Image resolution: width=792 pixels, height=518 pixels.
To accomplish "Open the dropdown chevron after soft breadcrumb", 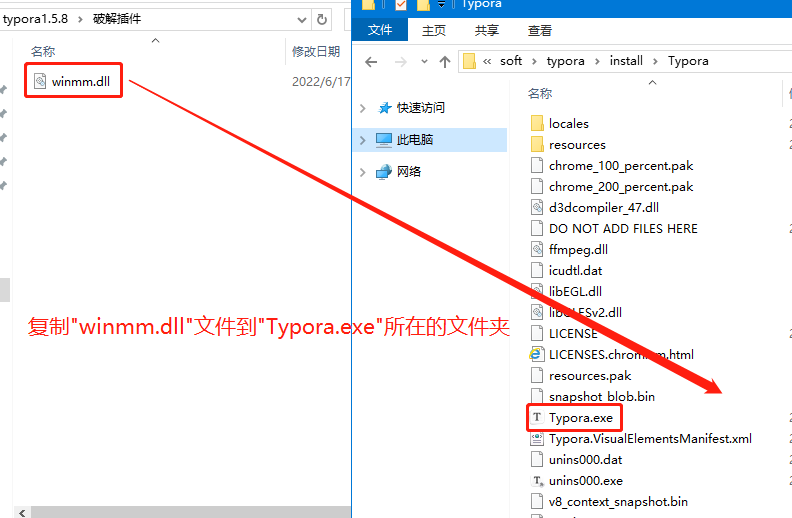I will 534,61.
